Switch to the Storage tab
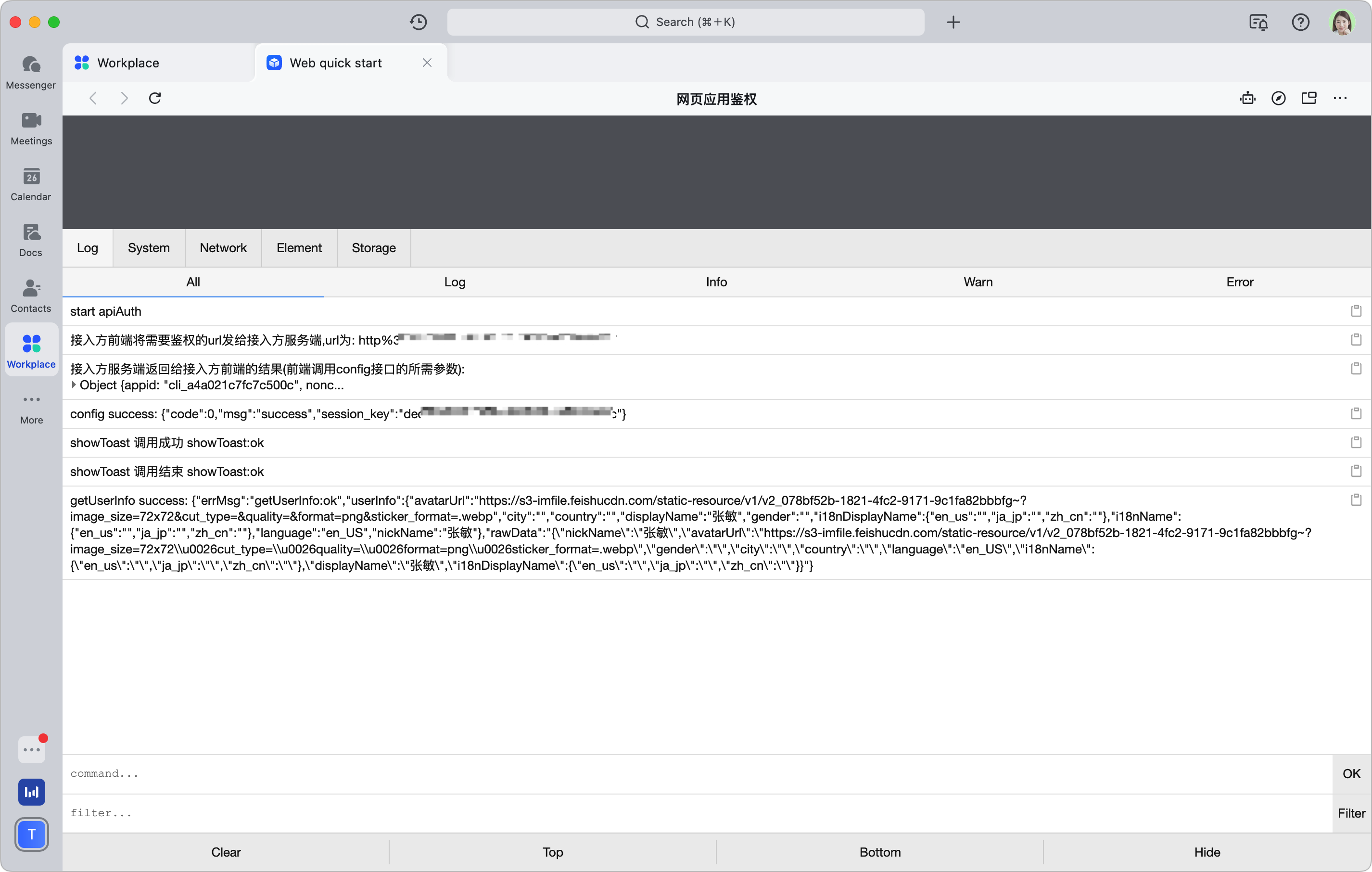Viewport: 1372px width, 872px height. 373,247
